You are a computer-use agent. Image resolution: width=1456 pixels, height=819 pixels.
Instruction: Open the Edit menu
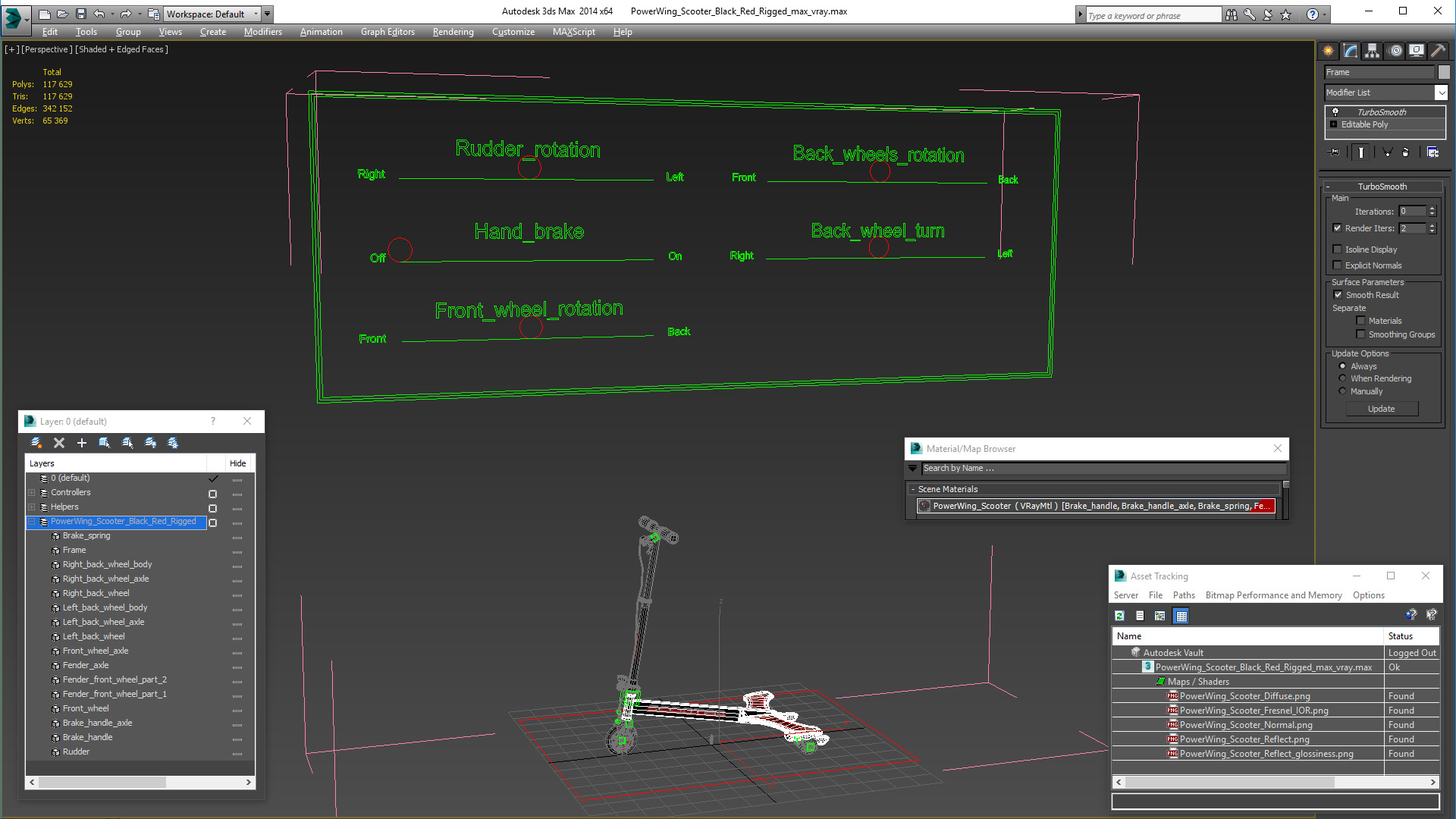click(x=50, y=32)
